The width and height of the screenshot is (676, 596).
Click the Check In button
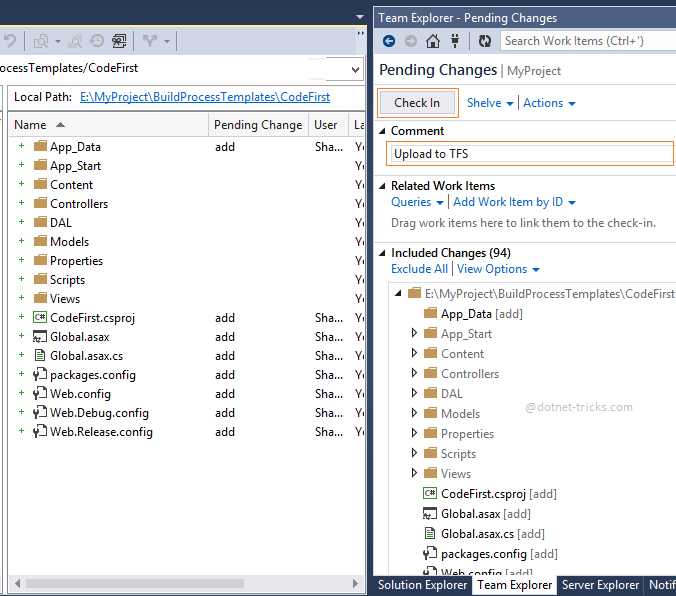point(417,103)
